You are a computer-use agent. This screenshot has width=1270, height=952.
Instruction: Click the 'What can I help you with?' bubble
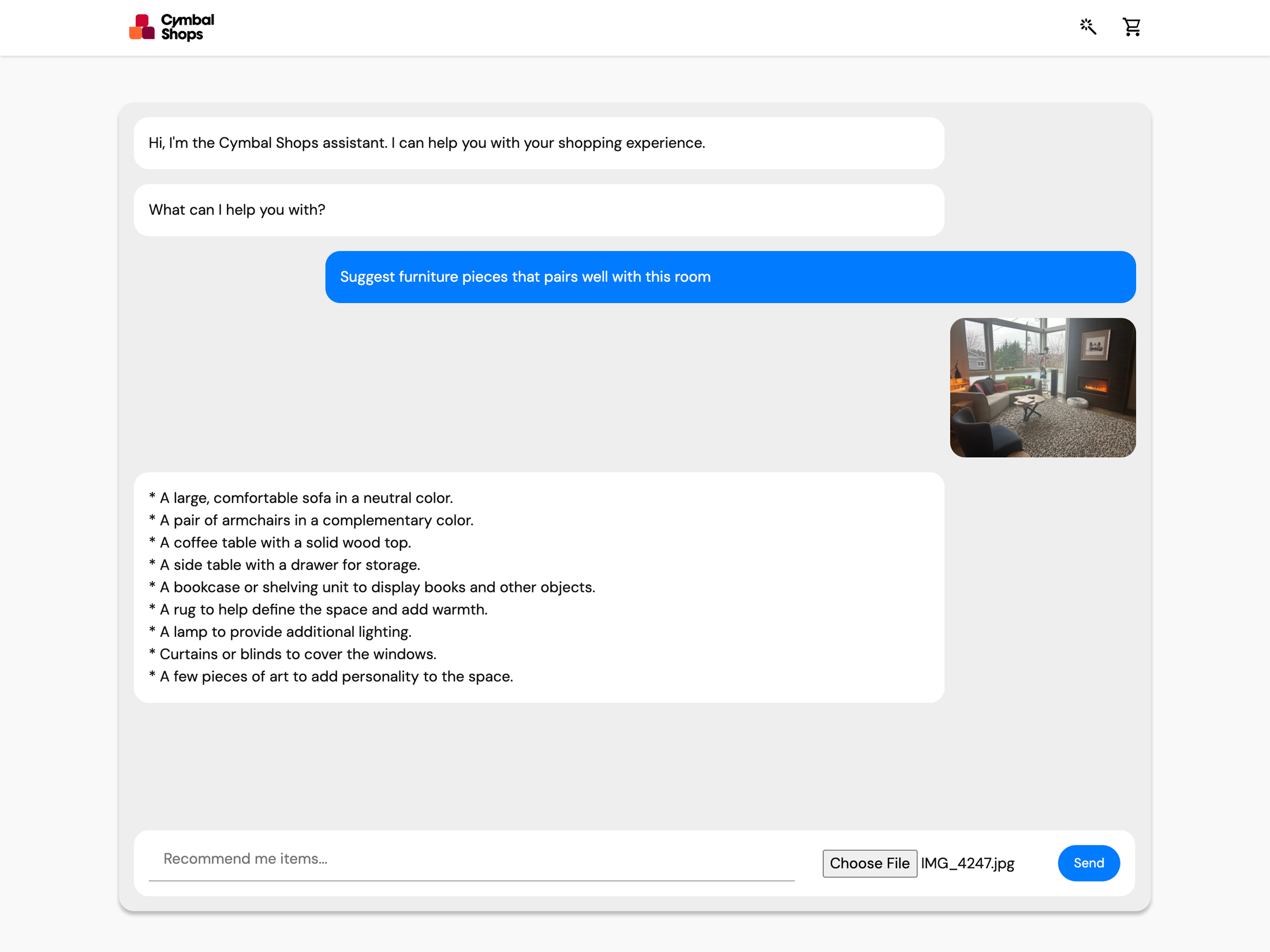tap(237, 210)
